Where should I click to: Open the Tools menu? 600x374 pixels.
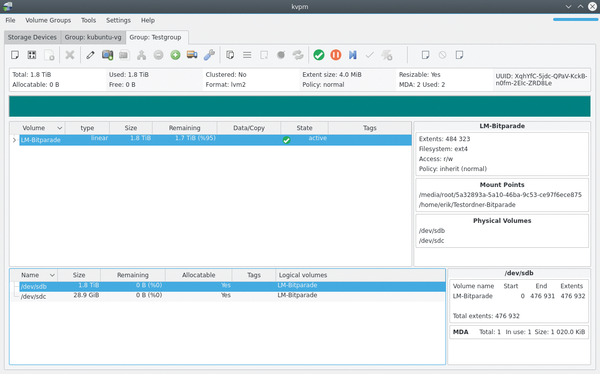pyautogui.click(x=88, y=20)
